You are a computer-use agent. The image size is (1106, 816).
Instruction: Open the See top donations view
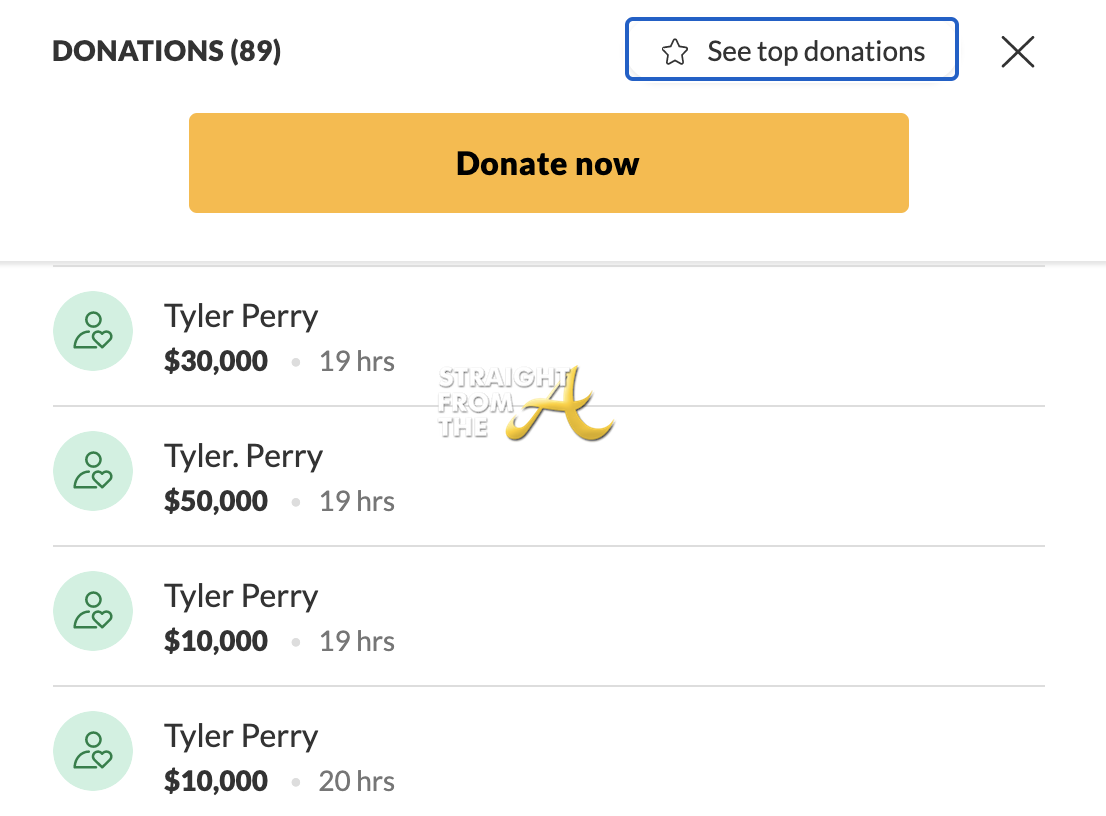(x=791, y=50)
